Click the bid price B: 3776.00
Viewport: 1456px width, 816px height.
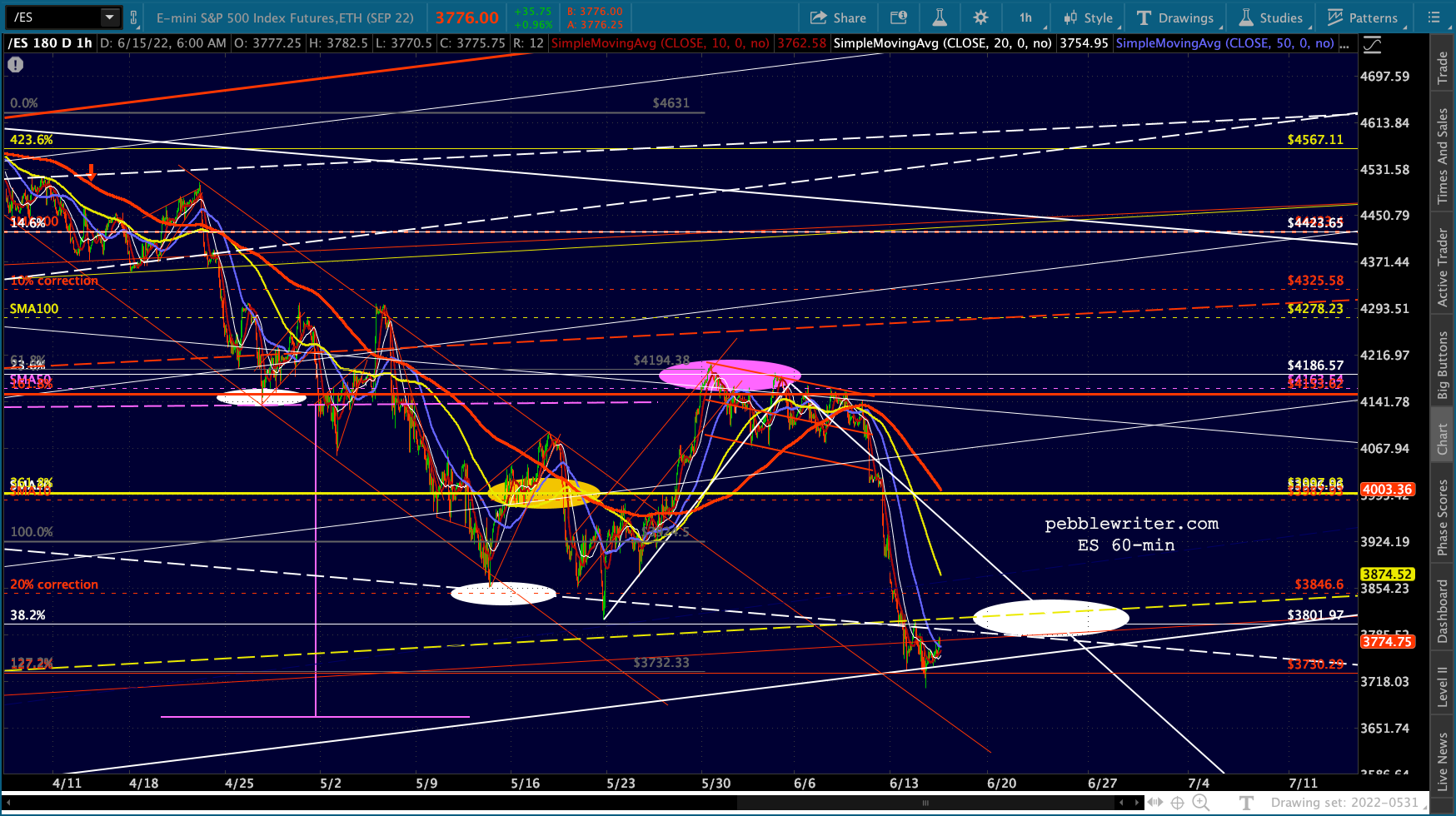[595, 12]
